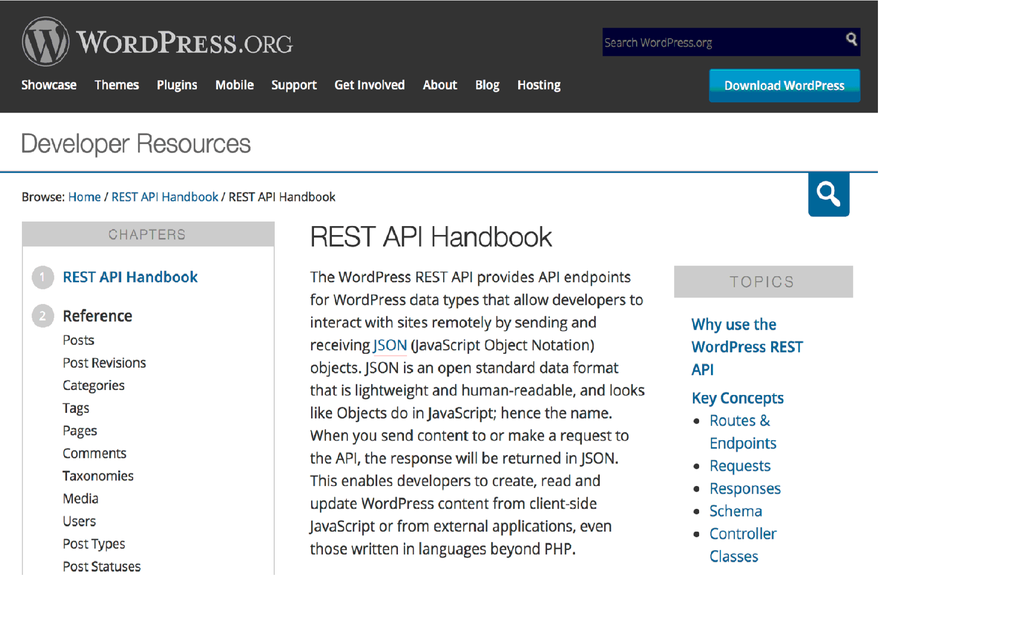This screenshot has width=1024, height=637.
Task: Open the Reference chapter
Action: click(97, 316)
